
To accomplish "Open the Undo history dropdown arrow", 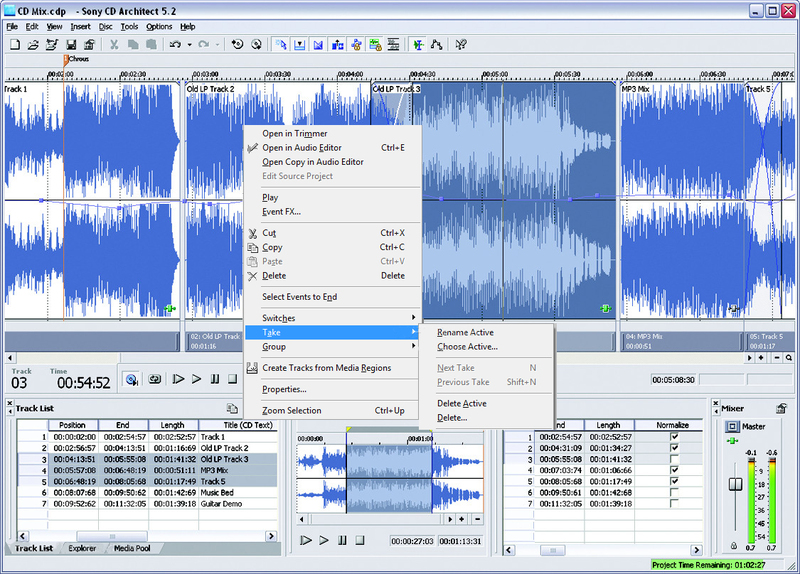I will [189, 45].
